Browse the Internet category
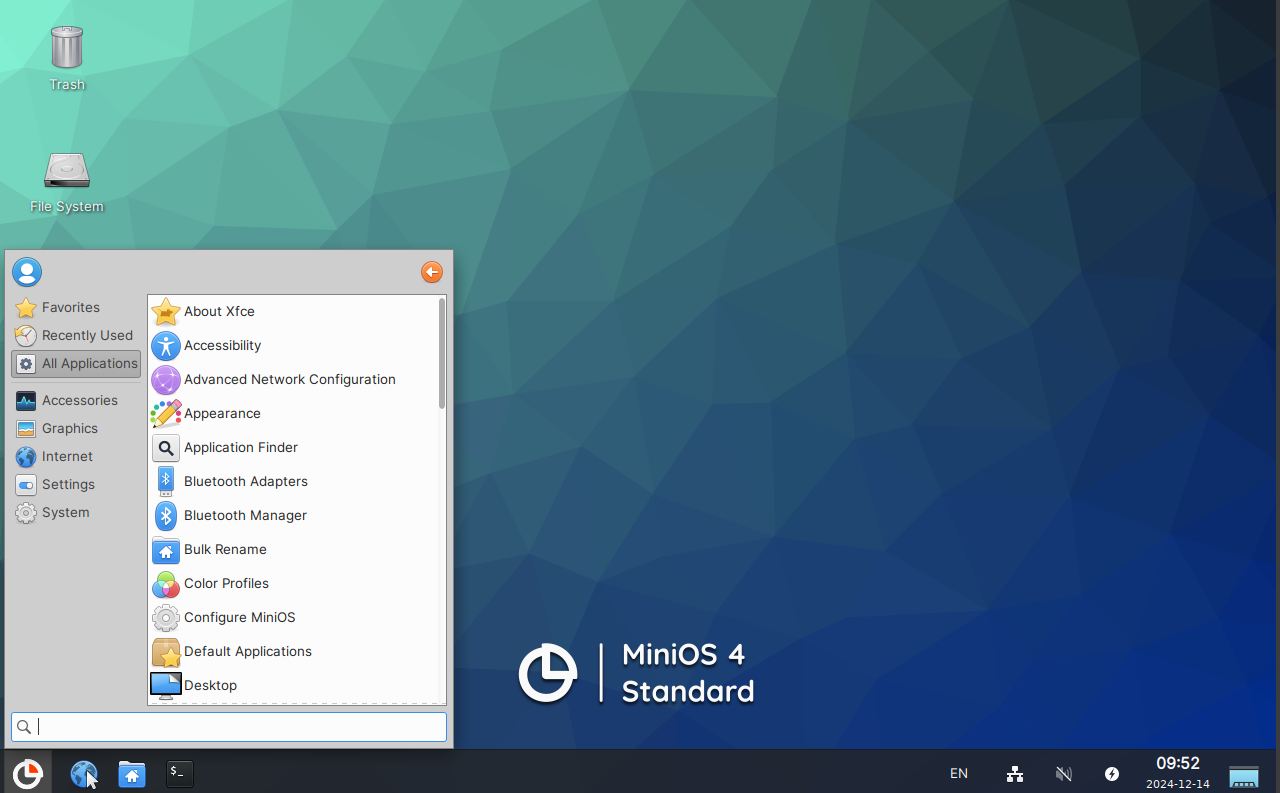 (x=76, y=456)
